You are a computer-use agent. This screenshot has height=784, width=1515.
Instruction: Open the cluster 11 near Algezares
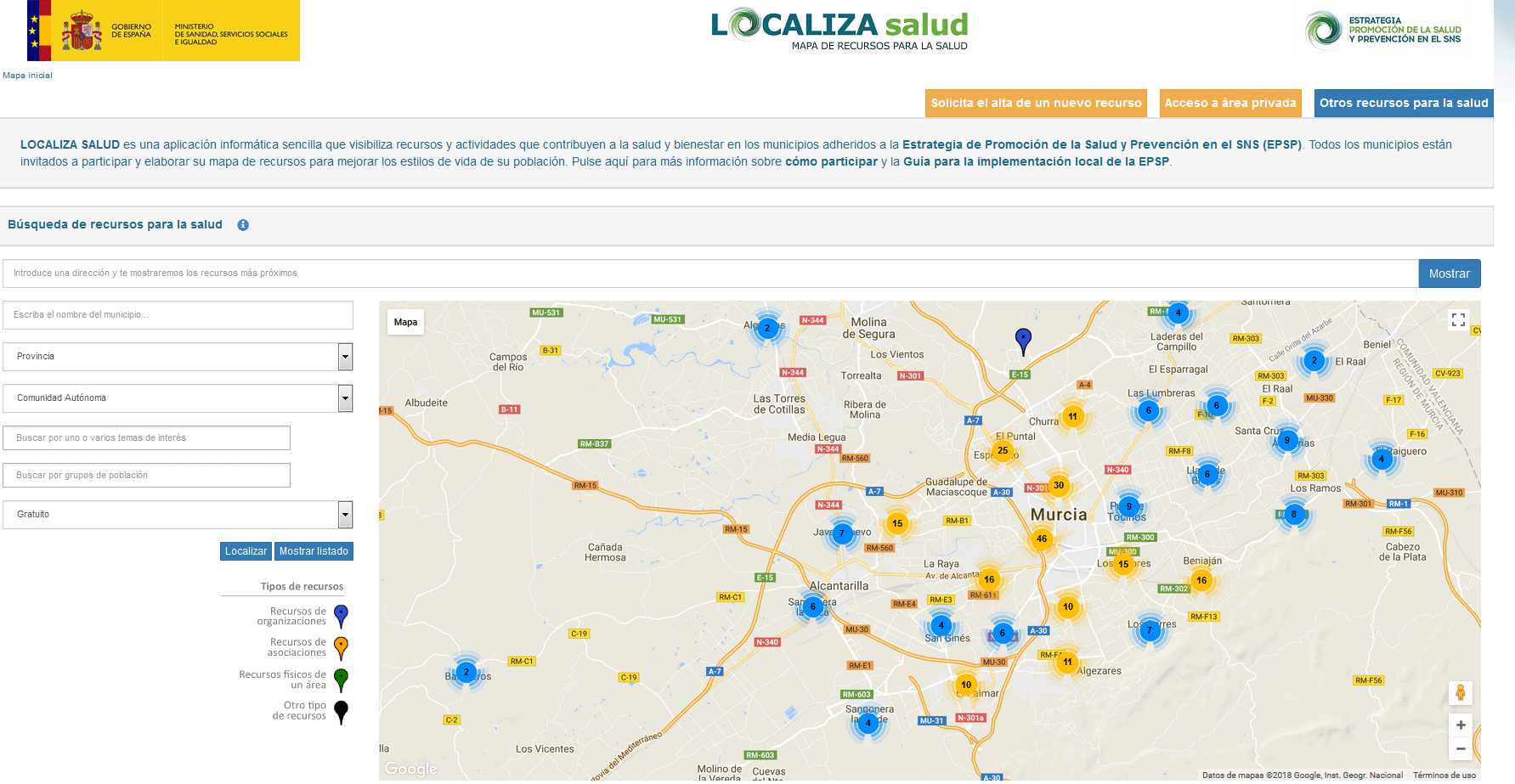[x=1068, y=663]
